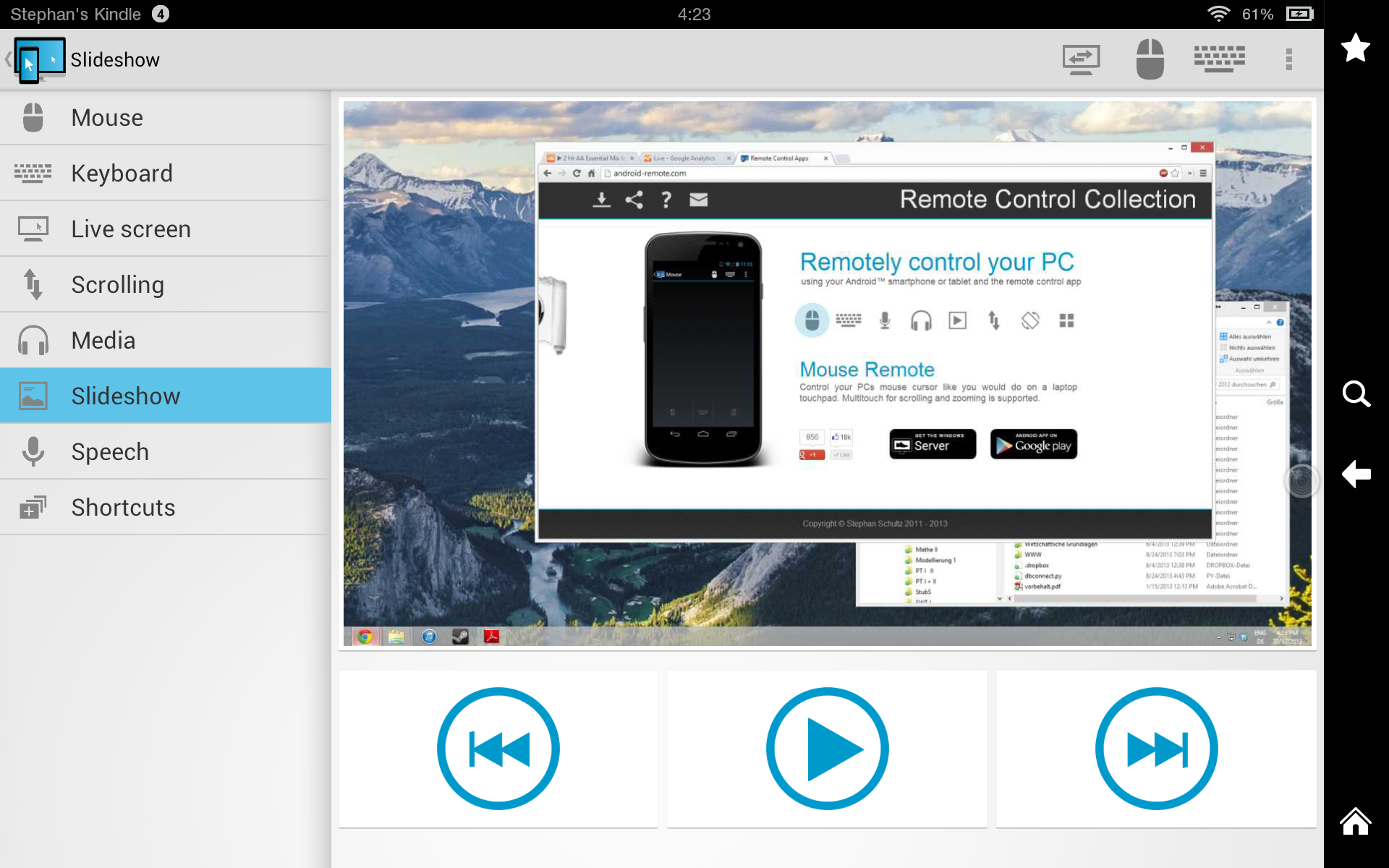Jump to the previous slide
The width and height of the screenshot is (1389, 868).
[x=498, y=749]
